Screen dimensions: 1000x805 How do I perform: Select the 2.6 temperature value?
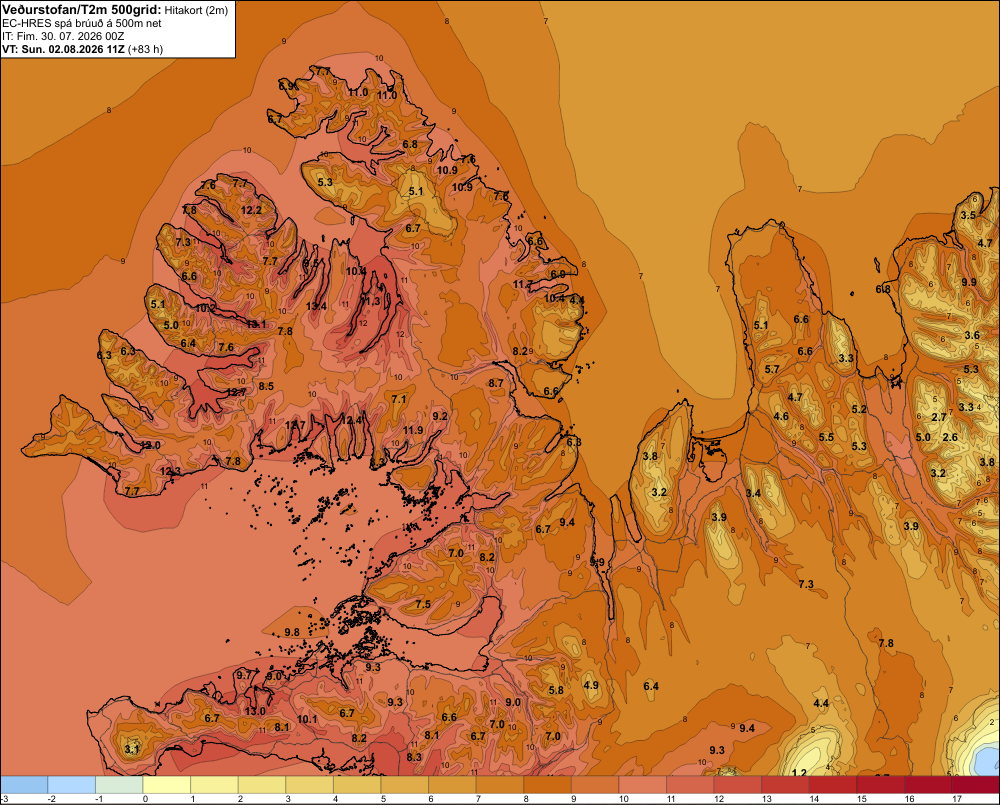950,437
